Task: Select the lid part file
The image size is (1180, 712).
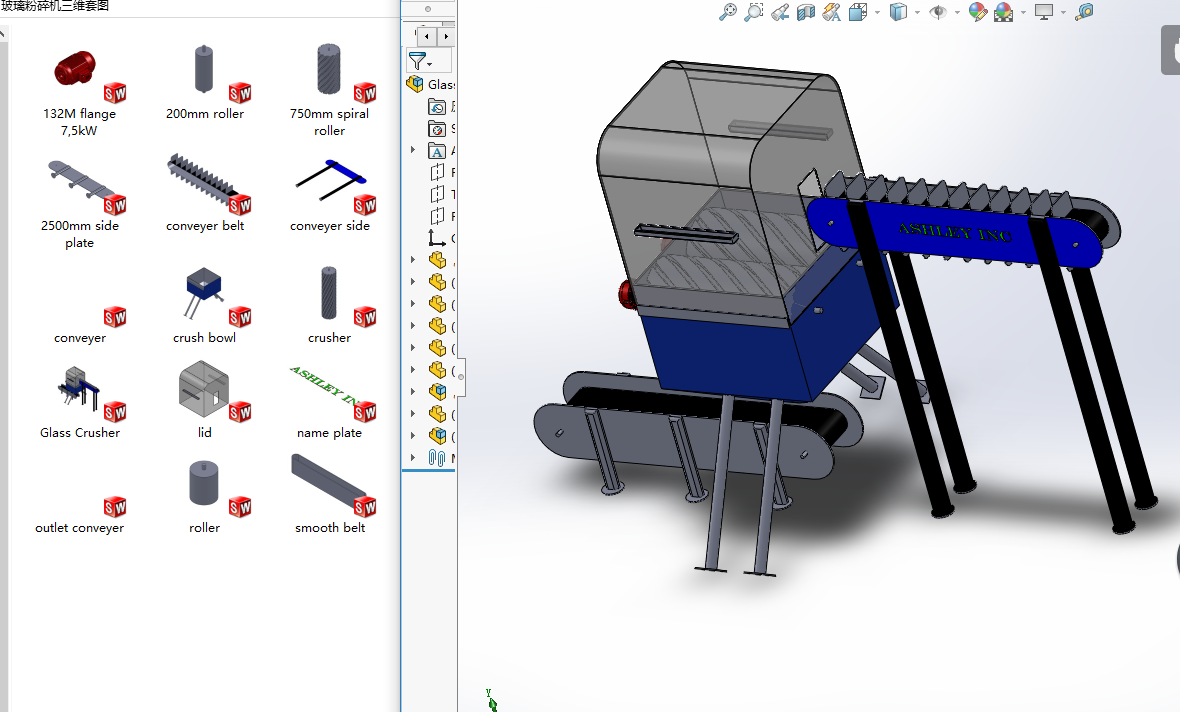Action: [x=205, y=400]
